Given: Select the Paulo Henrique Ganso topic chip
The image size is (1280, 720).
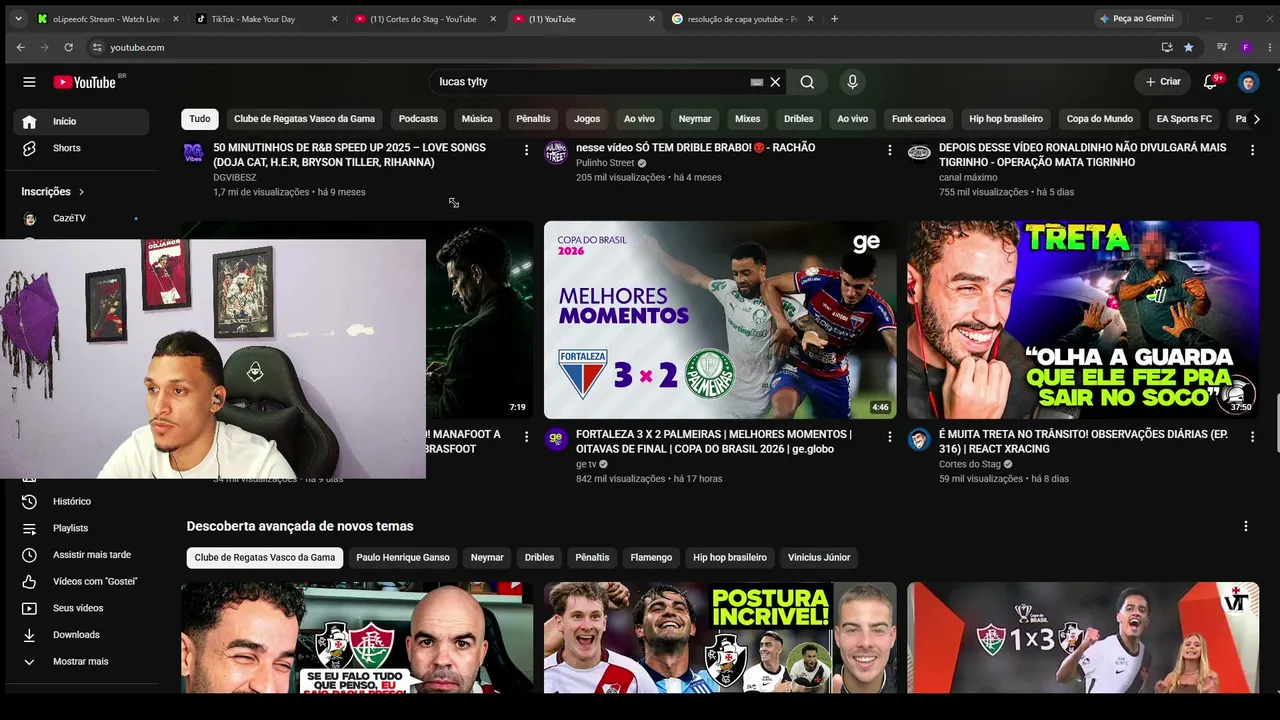Looking at the screenshot, I should 403,558.
